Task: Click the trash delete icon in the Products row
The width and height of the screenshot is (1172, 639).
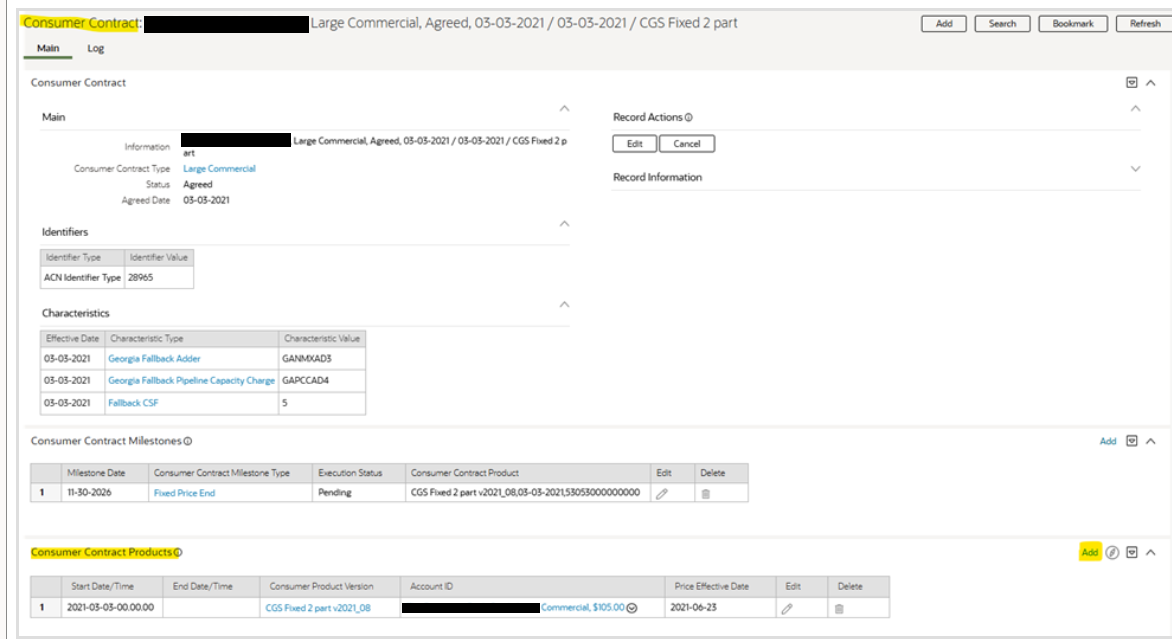Action: tap(839, 608)
